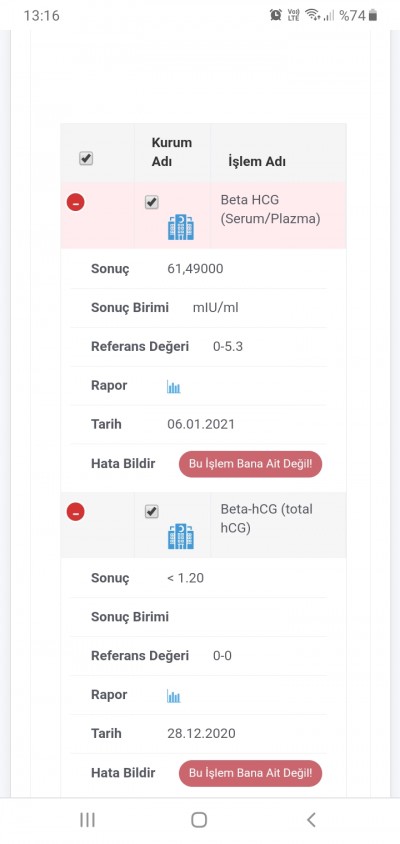This screenshot has height=844, width=400.
Task: Uncheck the Beta HCG (Serum/Plazma) checkbox
Action: [x=152, y=202]
